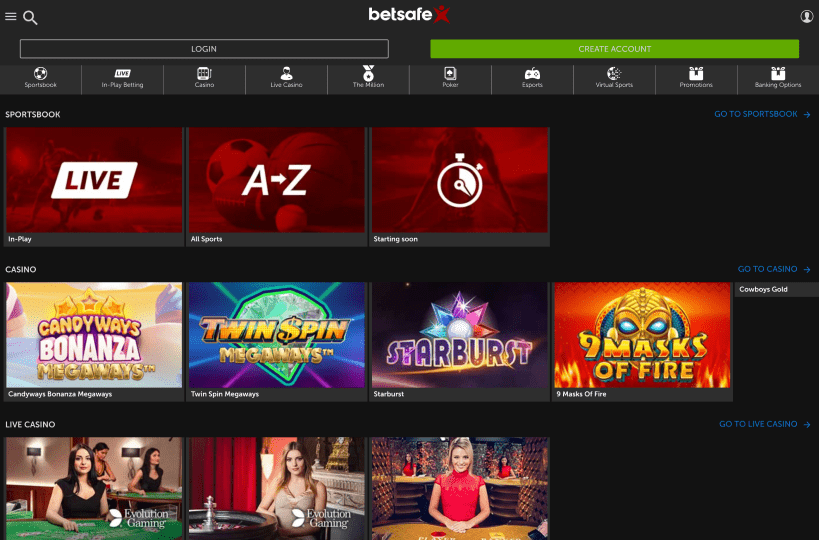
Task: Click the Starting soon caption text
Action: click(395, 239)
